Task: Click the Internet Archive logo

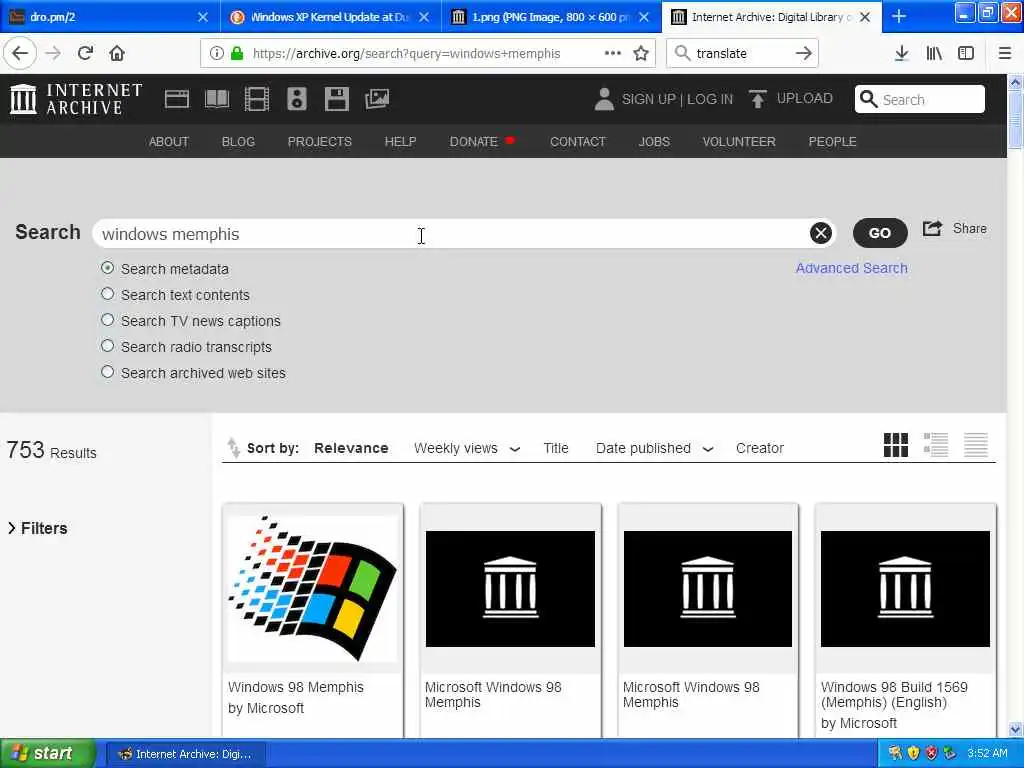Action: point(76,99)
